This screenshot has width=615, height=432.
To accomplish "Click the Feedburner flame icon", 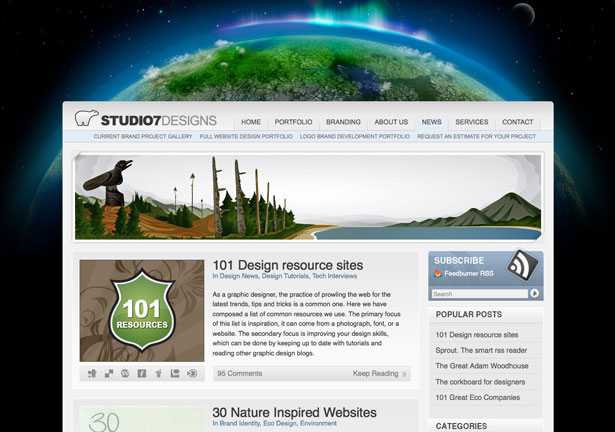I will tap(438, 273).
